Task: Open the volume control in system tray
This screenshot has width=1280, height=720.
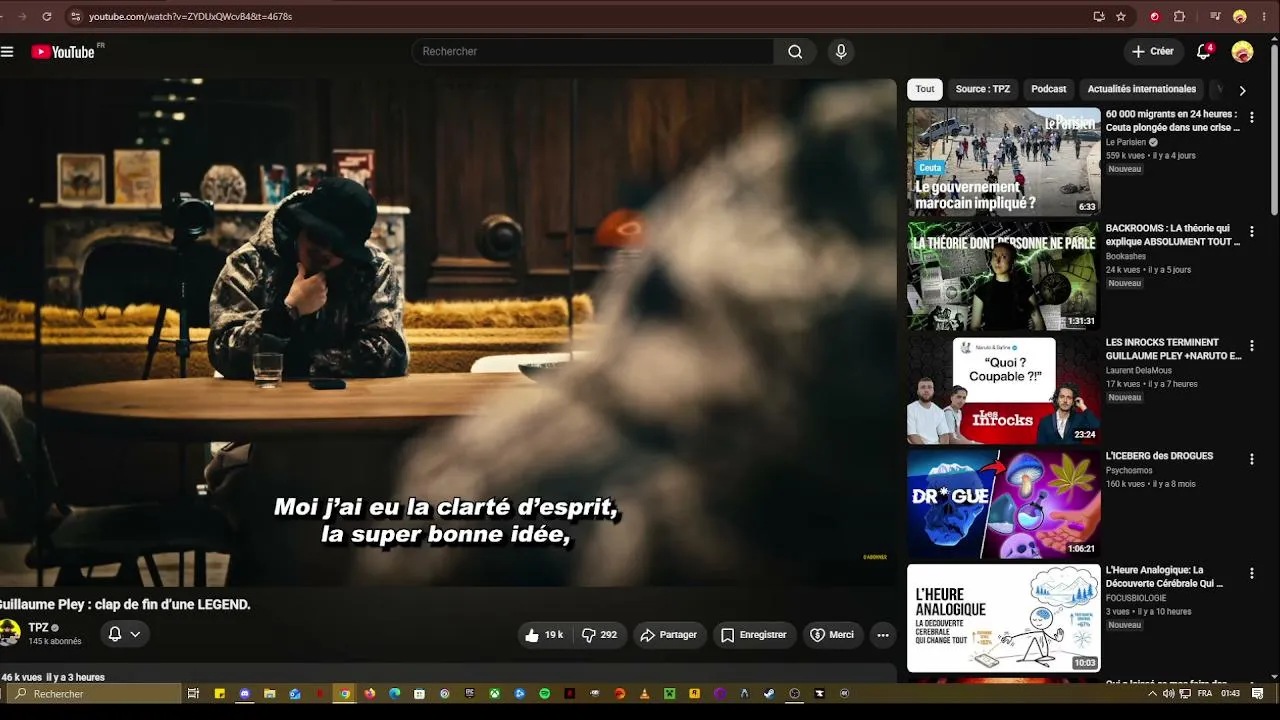Action: [x=1169, y=693]
